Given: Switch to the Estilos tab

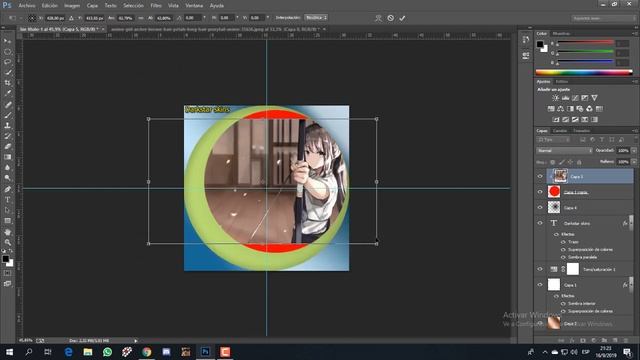Looking at the screenshot, I should point(562,82).
